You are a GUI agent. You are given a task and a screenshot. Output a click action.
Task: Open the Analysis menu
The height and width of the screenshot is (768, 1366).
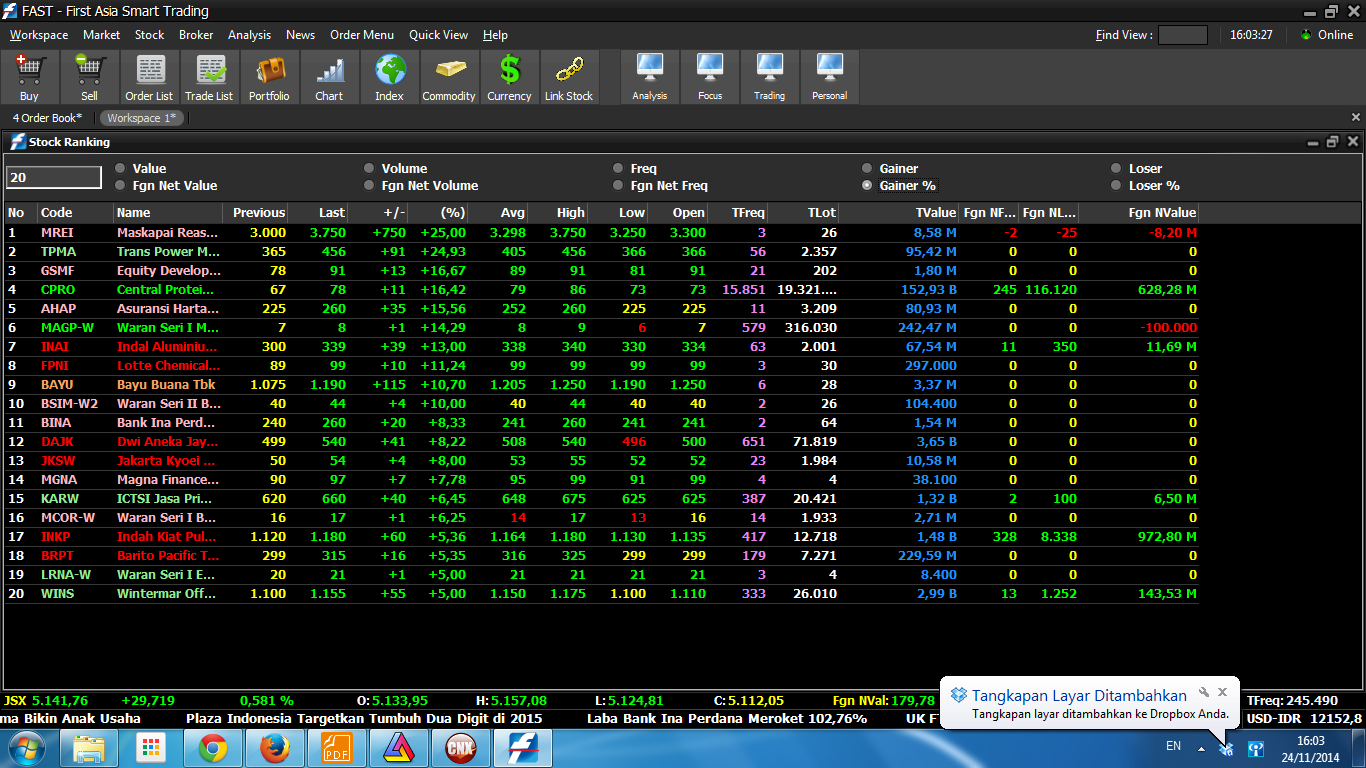click(x=249, y=34)
